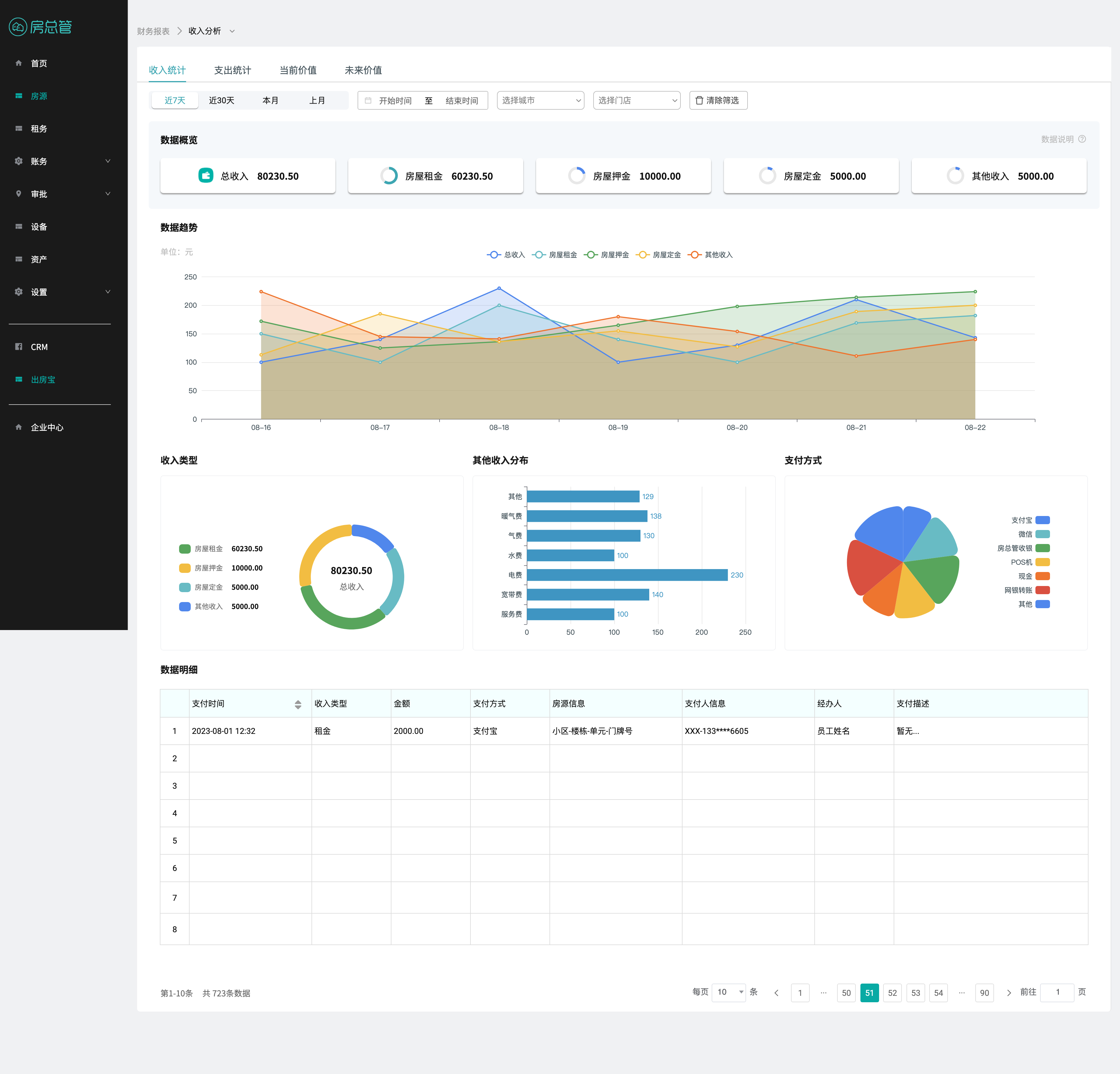The height and width of the screenshot is (1074, 1120).
Task: Open the 选择城市 dropdown
Action: coord(540,101)
